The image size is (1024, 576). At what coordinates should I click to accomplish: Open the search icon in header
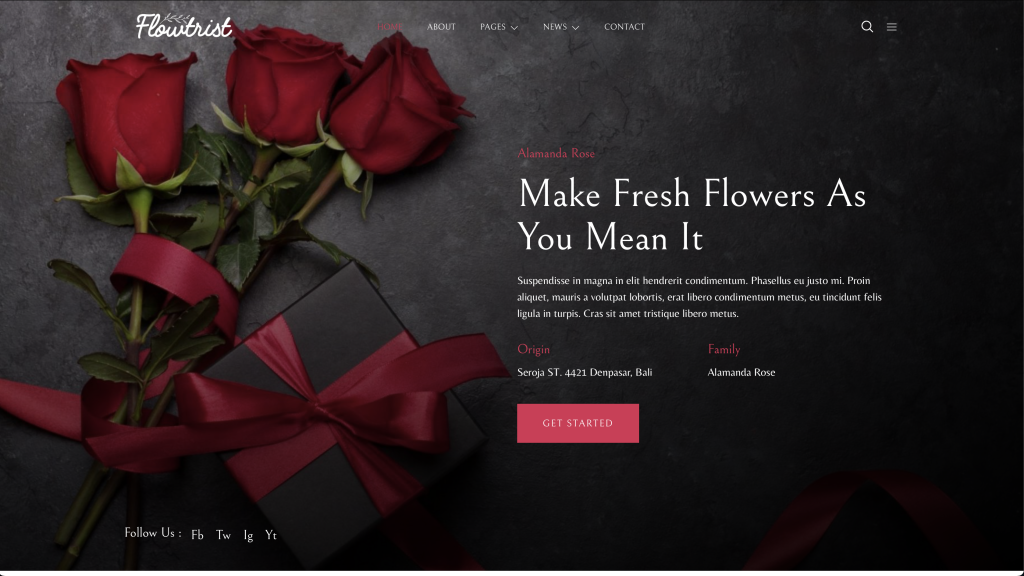(x=867, y=27)
